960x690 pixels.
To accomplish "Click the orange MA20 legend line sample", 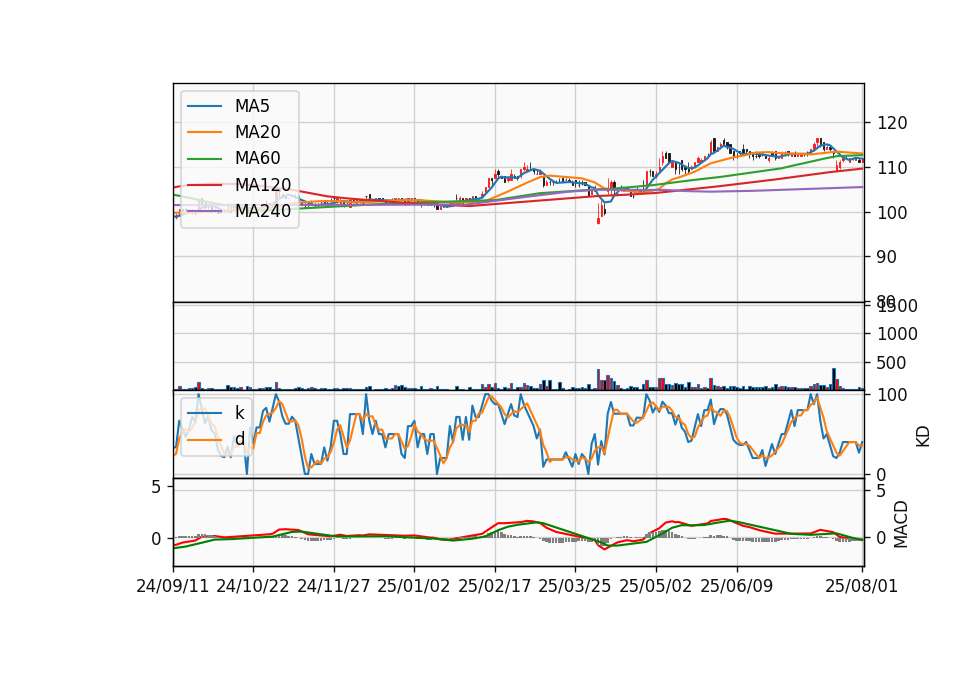I will pyautogui.click(x=204, y=132).
